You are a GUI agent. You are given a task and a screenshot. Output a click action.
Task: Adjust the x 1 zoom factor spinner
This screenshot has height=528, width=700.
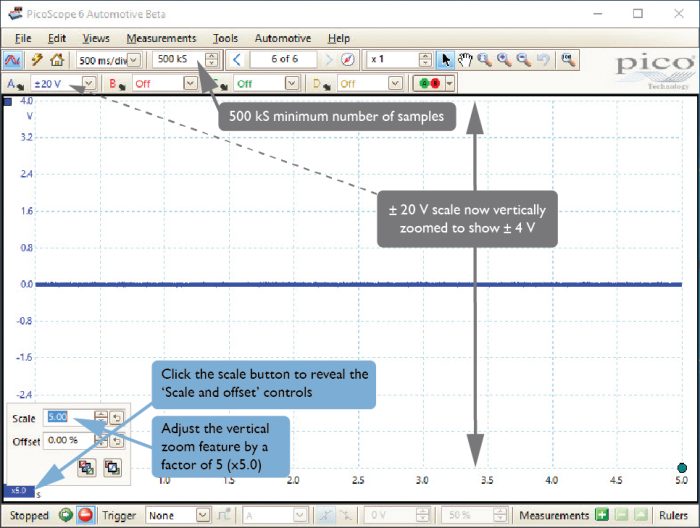(425, 59)
